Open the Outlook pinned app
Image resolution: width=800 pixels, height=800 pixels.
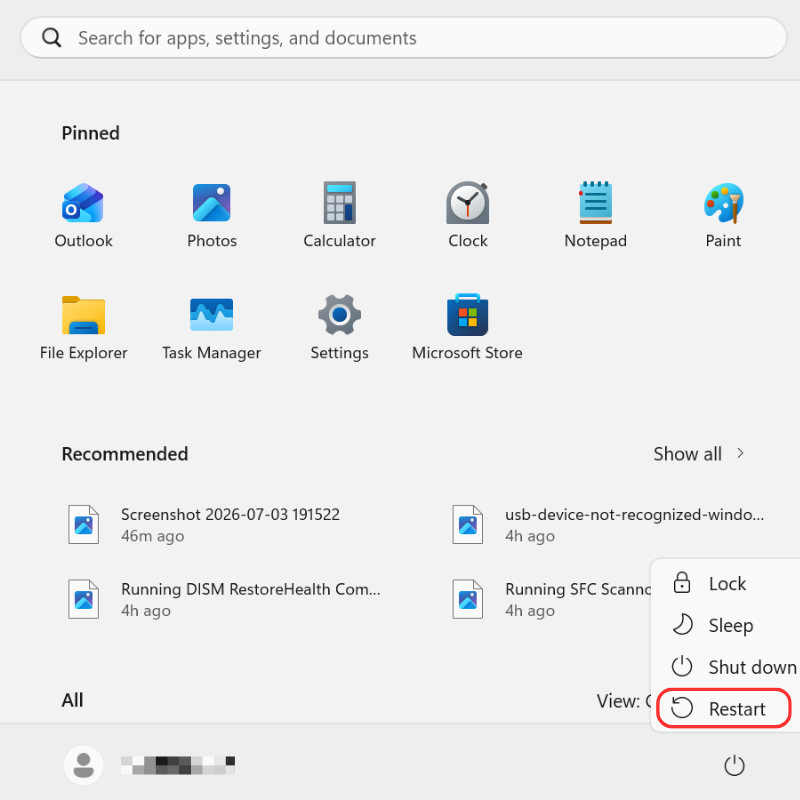tap(83, 215)
